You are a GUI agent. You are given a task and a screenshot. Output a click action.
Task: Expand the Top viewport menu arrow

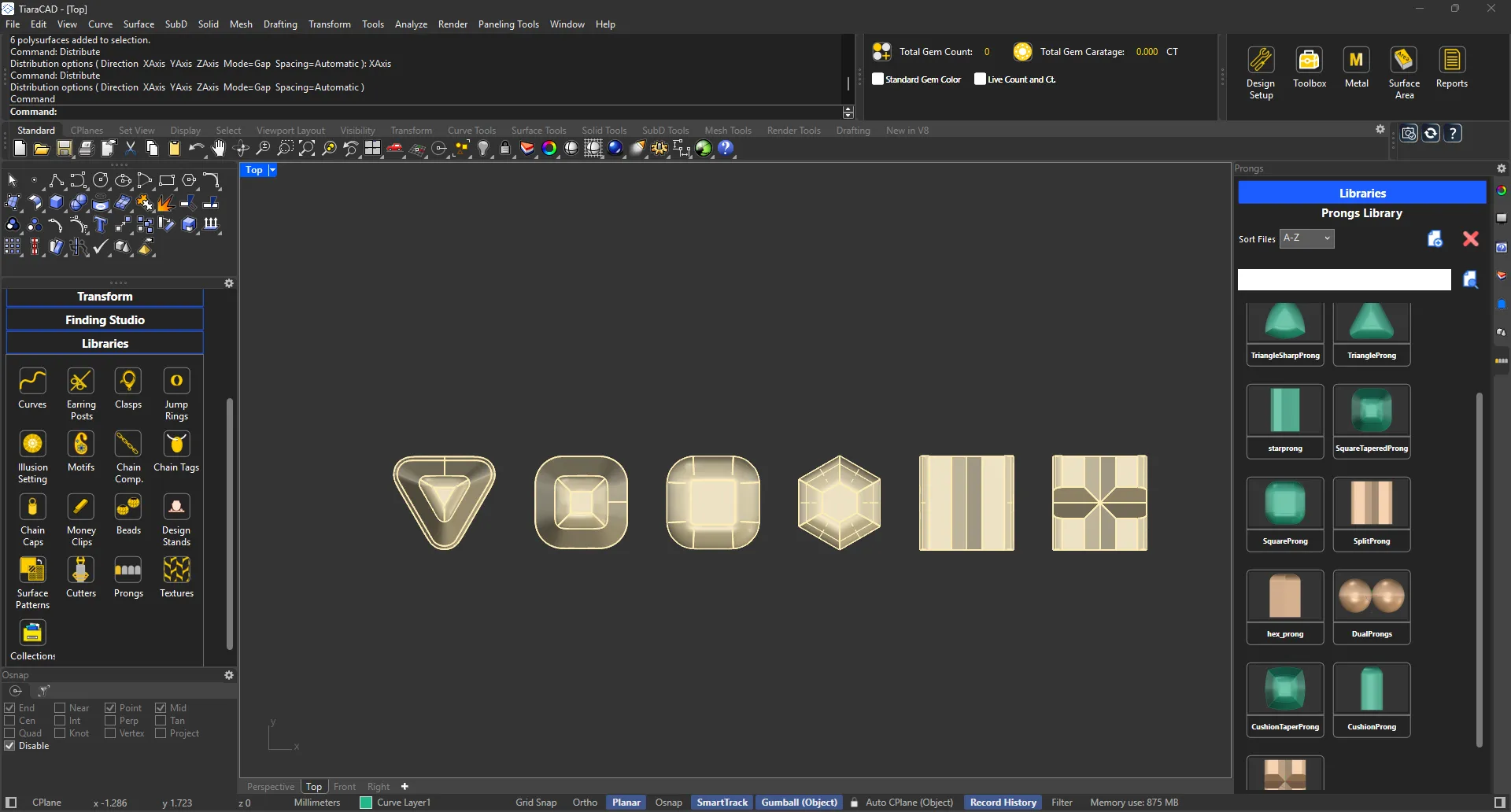[x=272, y=170]
